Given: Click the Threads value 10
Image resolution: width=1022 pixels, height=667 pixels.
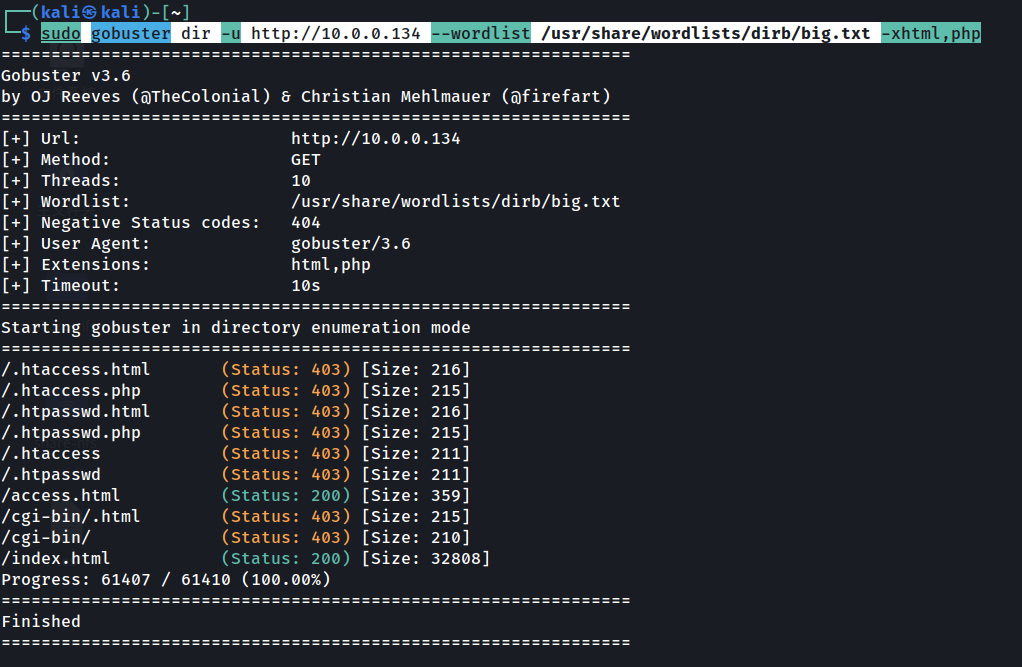Looking at the screenshot, I should point(301,181).
